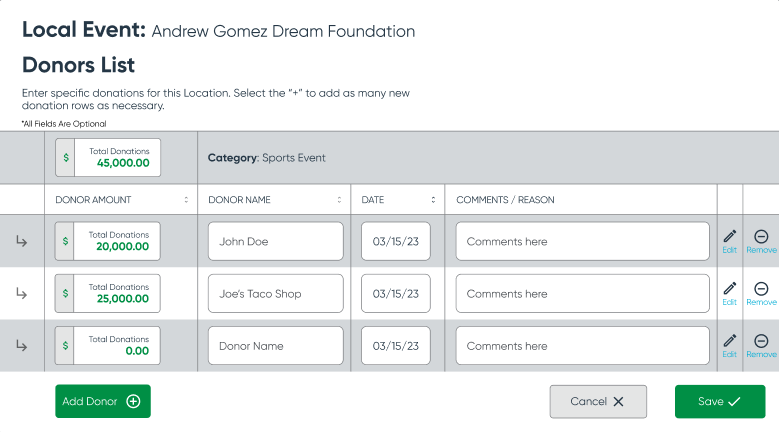Click the date field for John Doe
This screenshot has height=432, width=779.
tap(396, 241)
